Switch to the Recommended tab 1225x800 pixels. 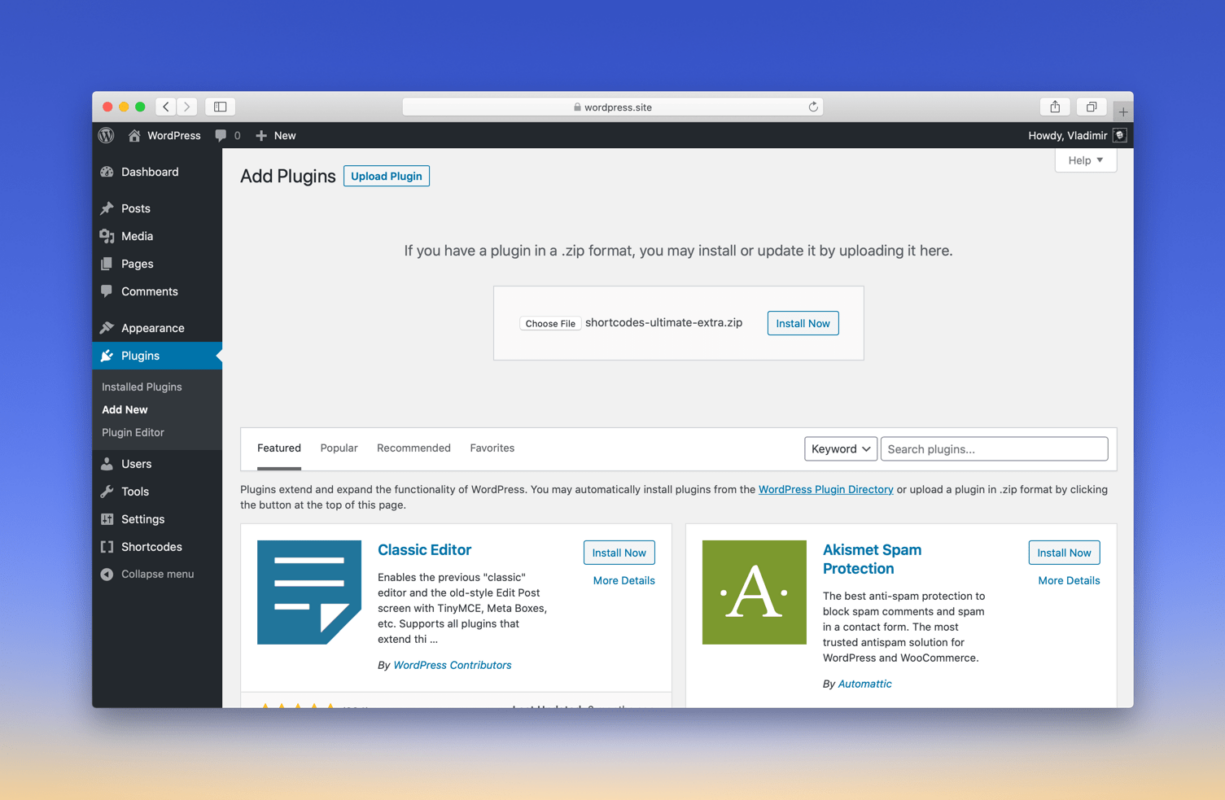click(414, 448)
